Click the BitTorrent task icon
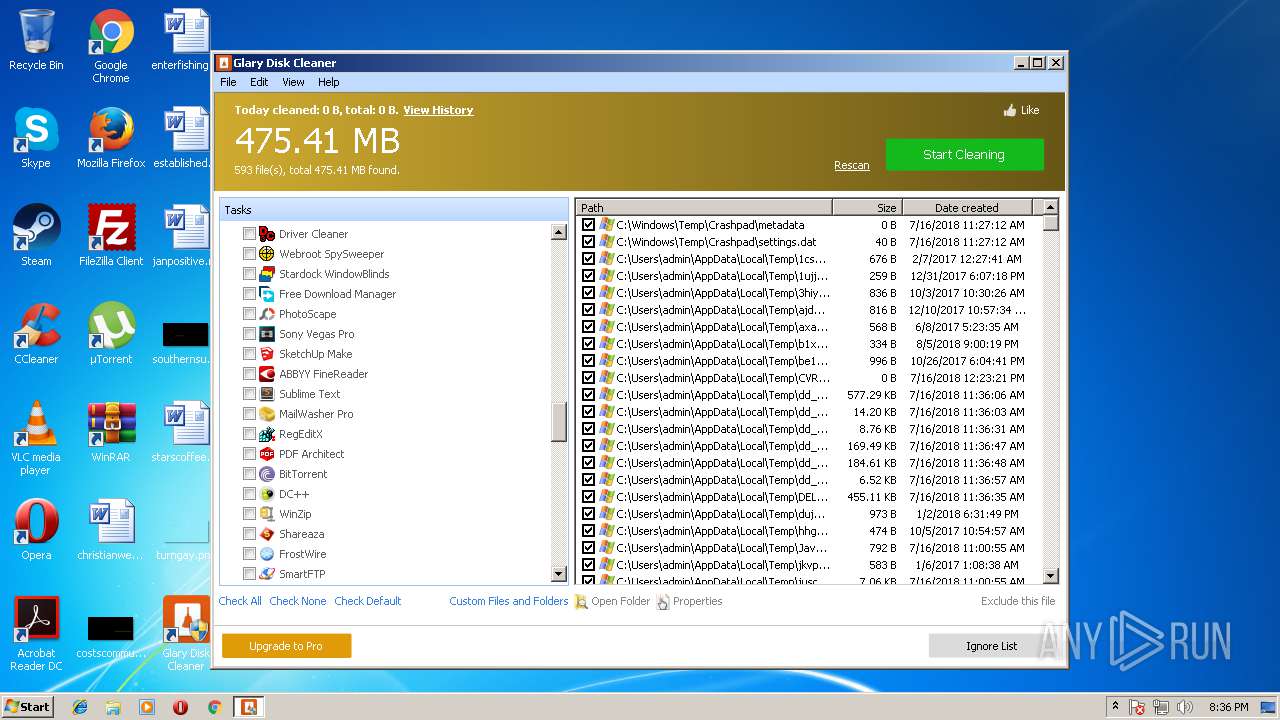The width and height of the screenshot is (1280, 720). [x=267, y=474]
